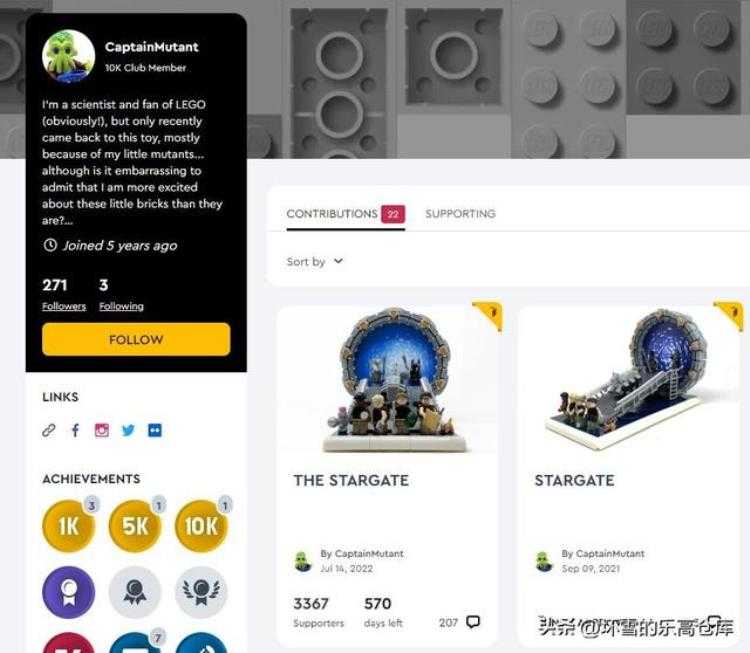Image resolution: width=750 pixels, height=653 pixels.
Task: Click the purple ribbon achievement badge
Action: 69,592
